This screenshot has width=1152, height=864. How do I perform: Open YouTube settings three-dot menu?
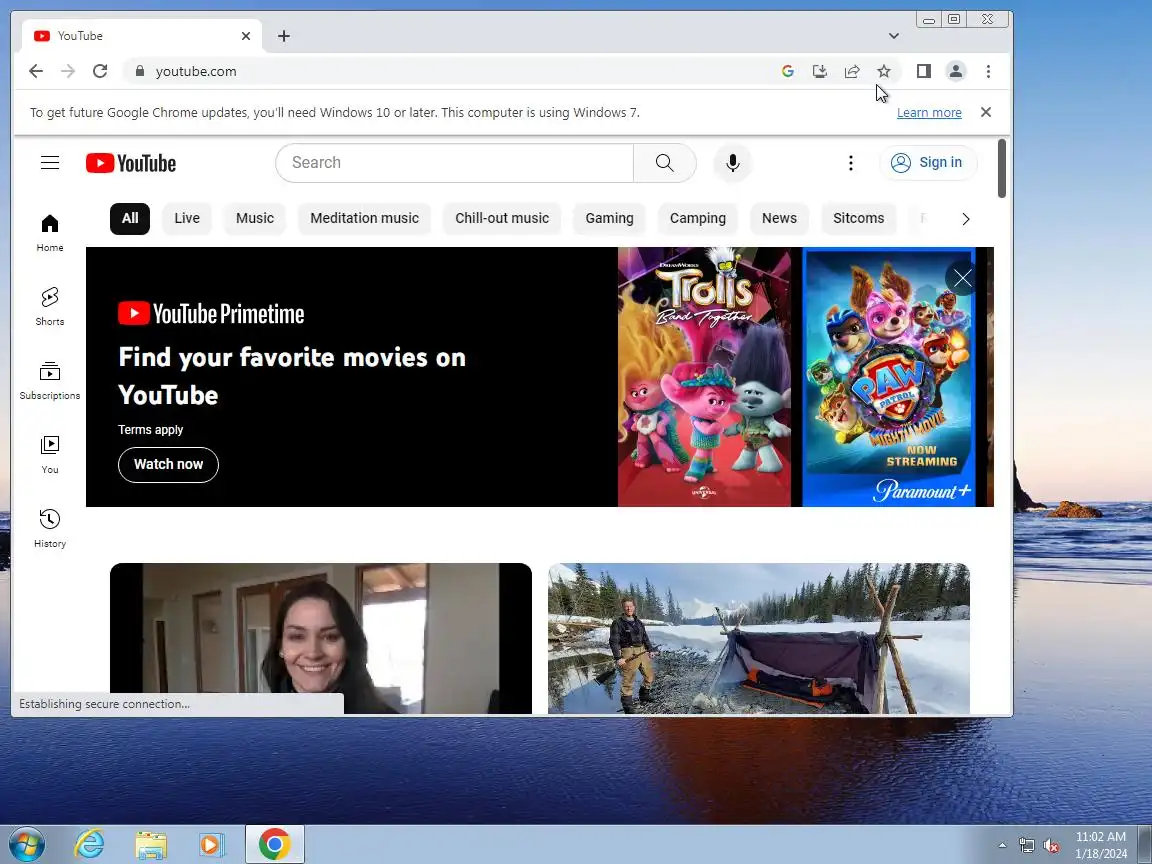coord(851,162)
